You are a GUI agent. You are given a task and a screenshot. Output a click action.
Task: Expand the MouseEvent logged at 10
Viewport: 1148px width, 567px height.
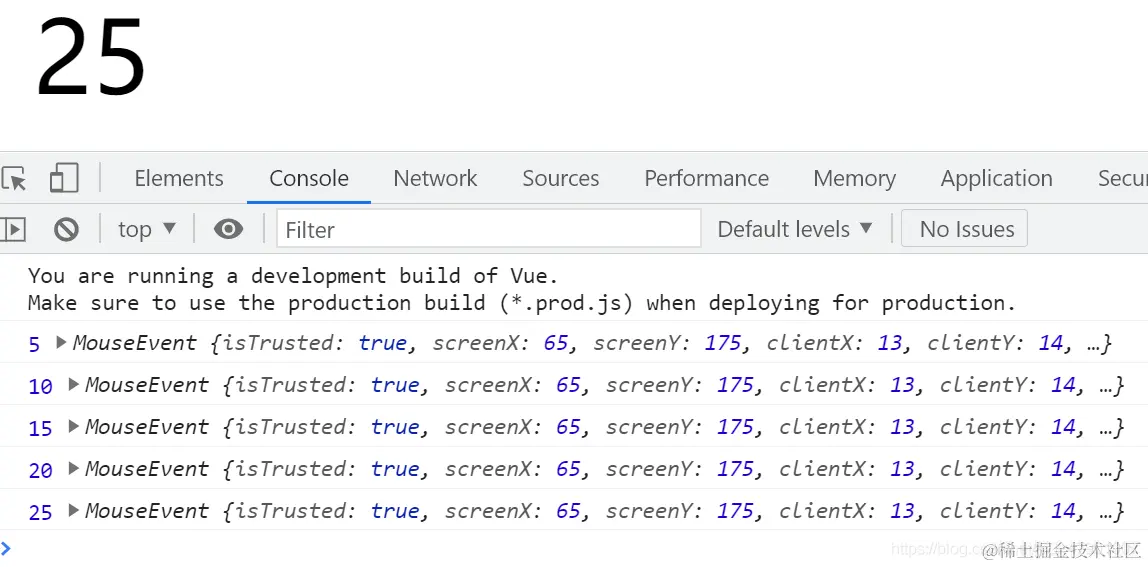(x=73, y=384)
